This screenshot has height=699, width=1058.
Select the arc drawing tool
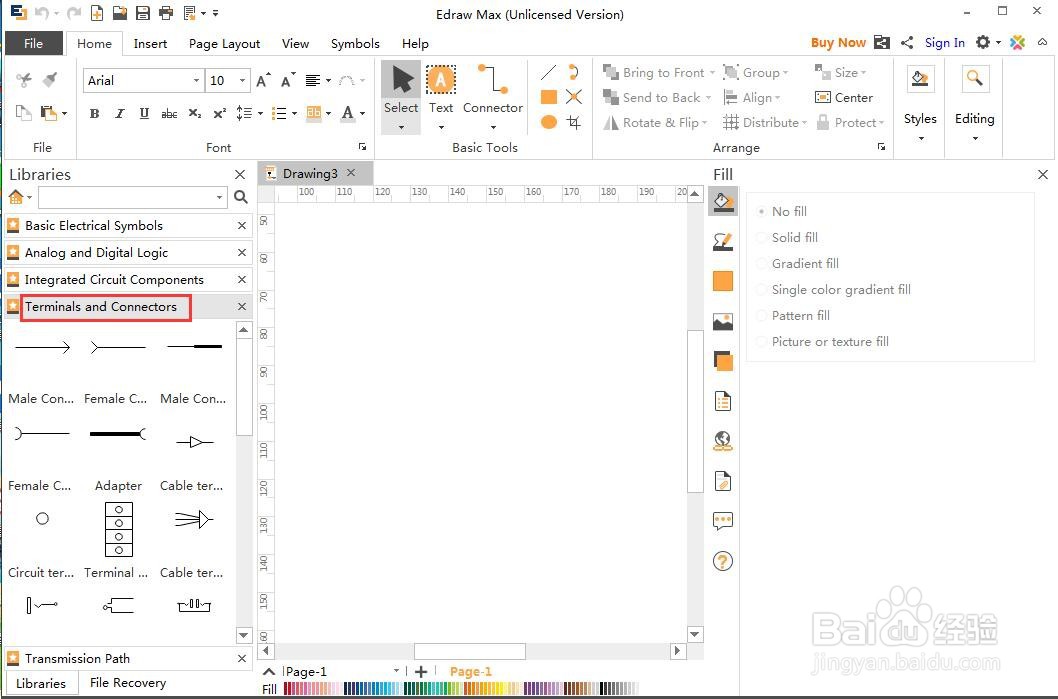(x=574, y=72)
